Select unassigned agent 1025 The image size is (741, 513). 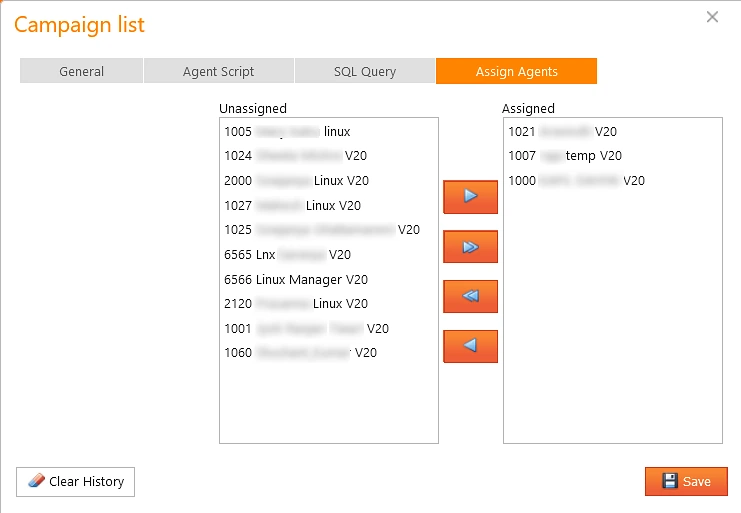tap(328, 230)
